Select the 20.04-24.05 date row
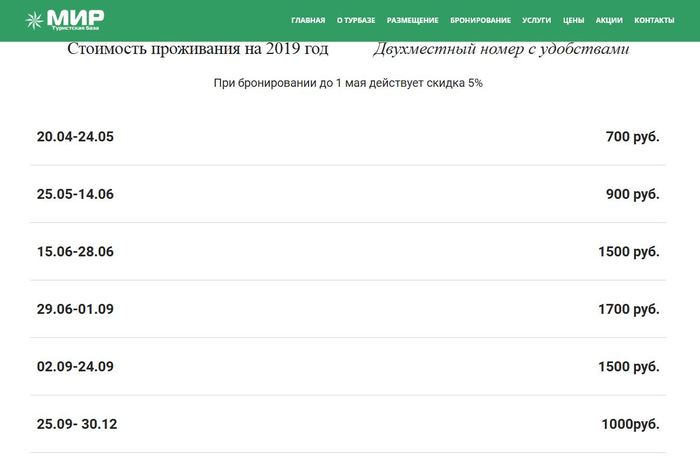The height and width of the screenshot is (474, 700). coord(75,136)
